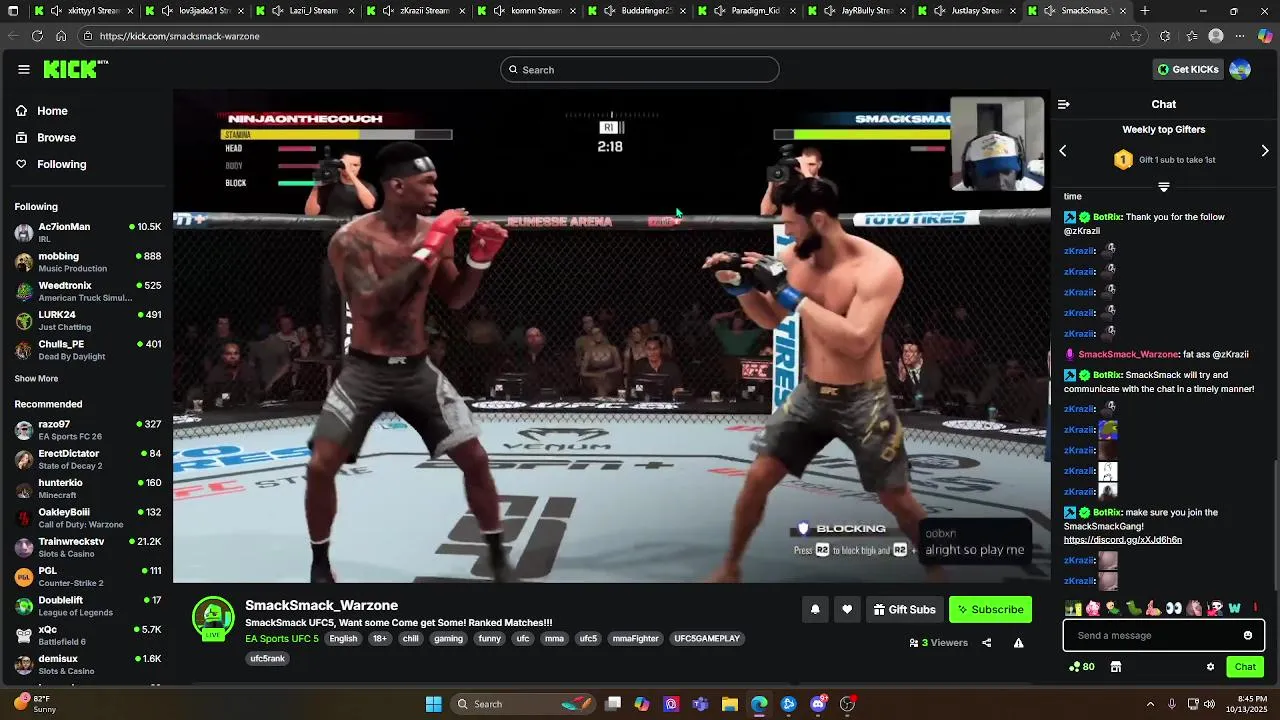Open a new browser tab
The image size is (1280, 720).
(x=1145, y=11)
